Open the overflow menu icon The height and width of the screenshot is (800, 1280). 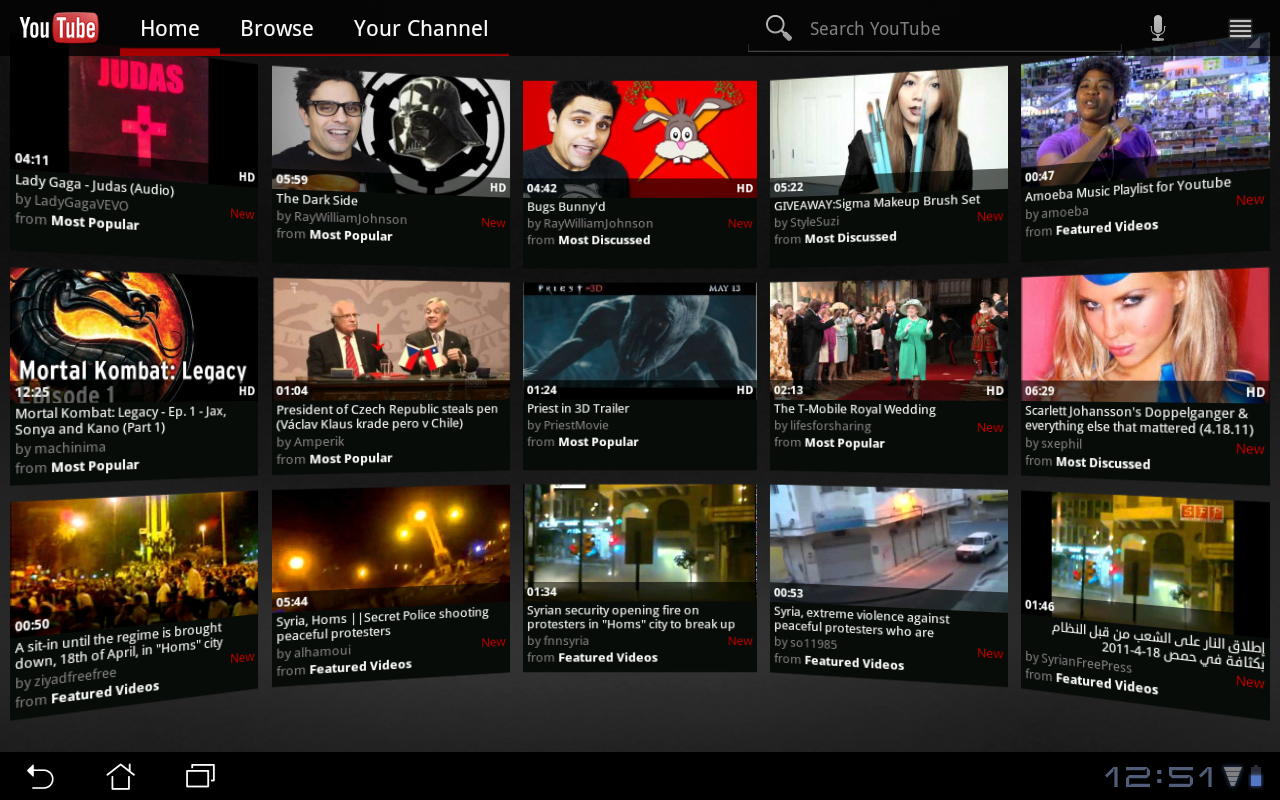tap(1241, 28)
